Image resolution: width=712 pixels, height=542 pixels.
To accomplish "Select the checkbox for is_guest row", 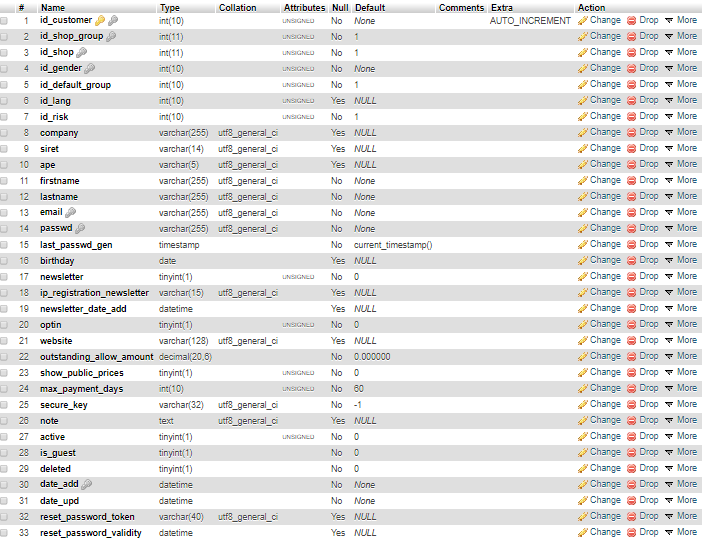I will pos(4,453).
